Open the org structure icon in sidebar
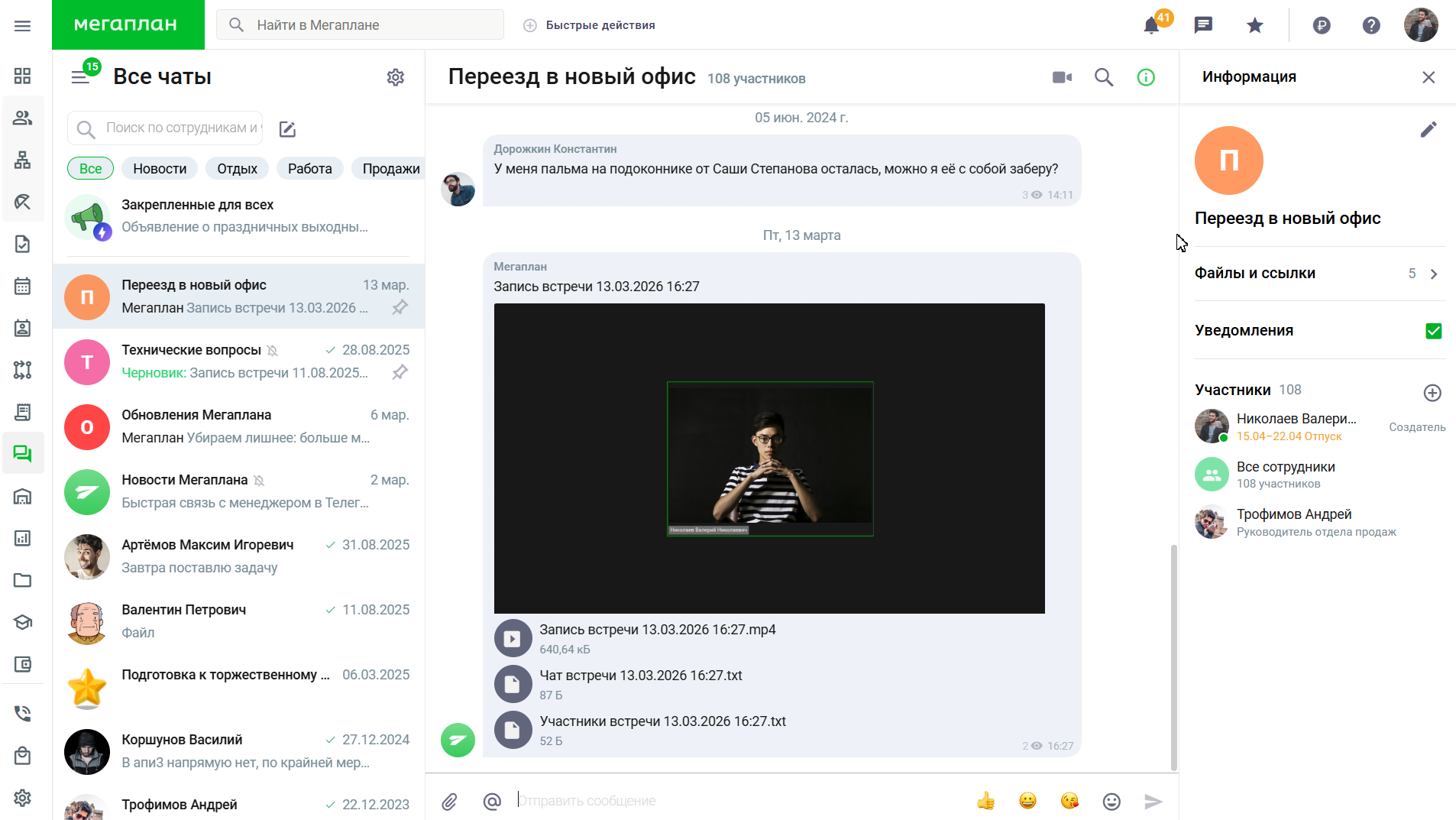The image size is (1456, 820). (x=23, y=160)
